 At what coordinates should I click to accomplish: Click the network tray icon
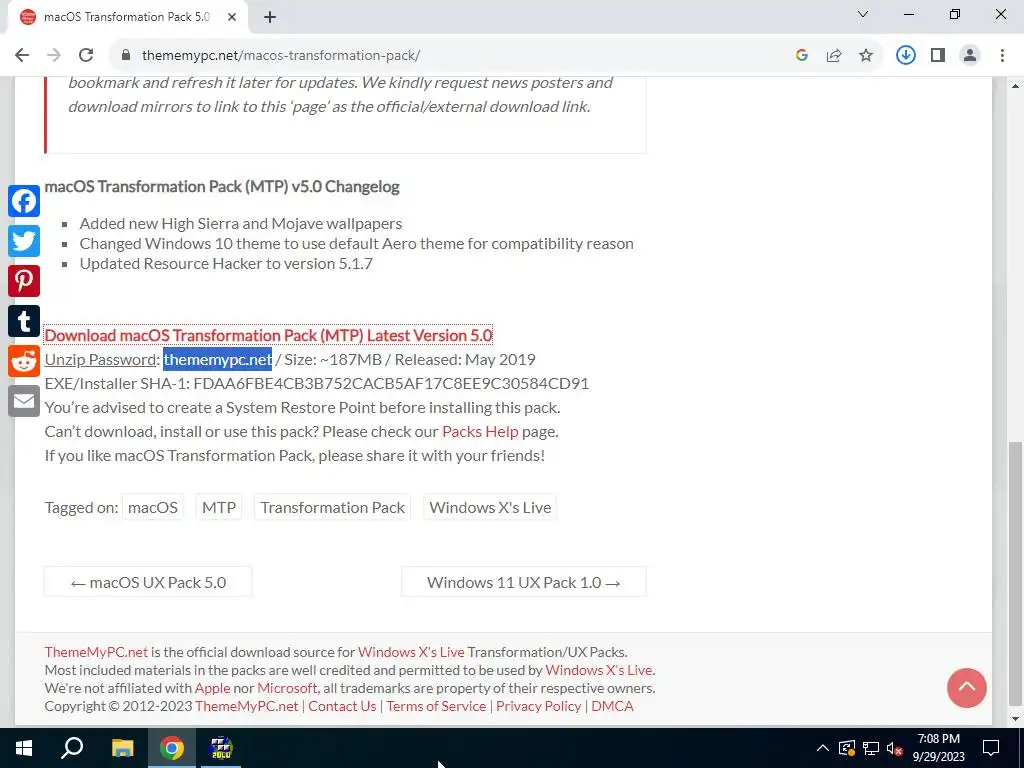(x=871, y=748)
